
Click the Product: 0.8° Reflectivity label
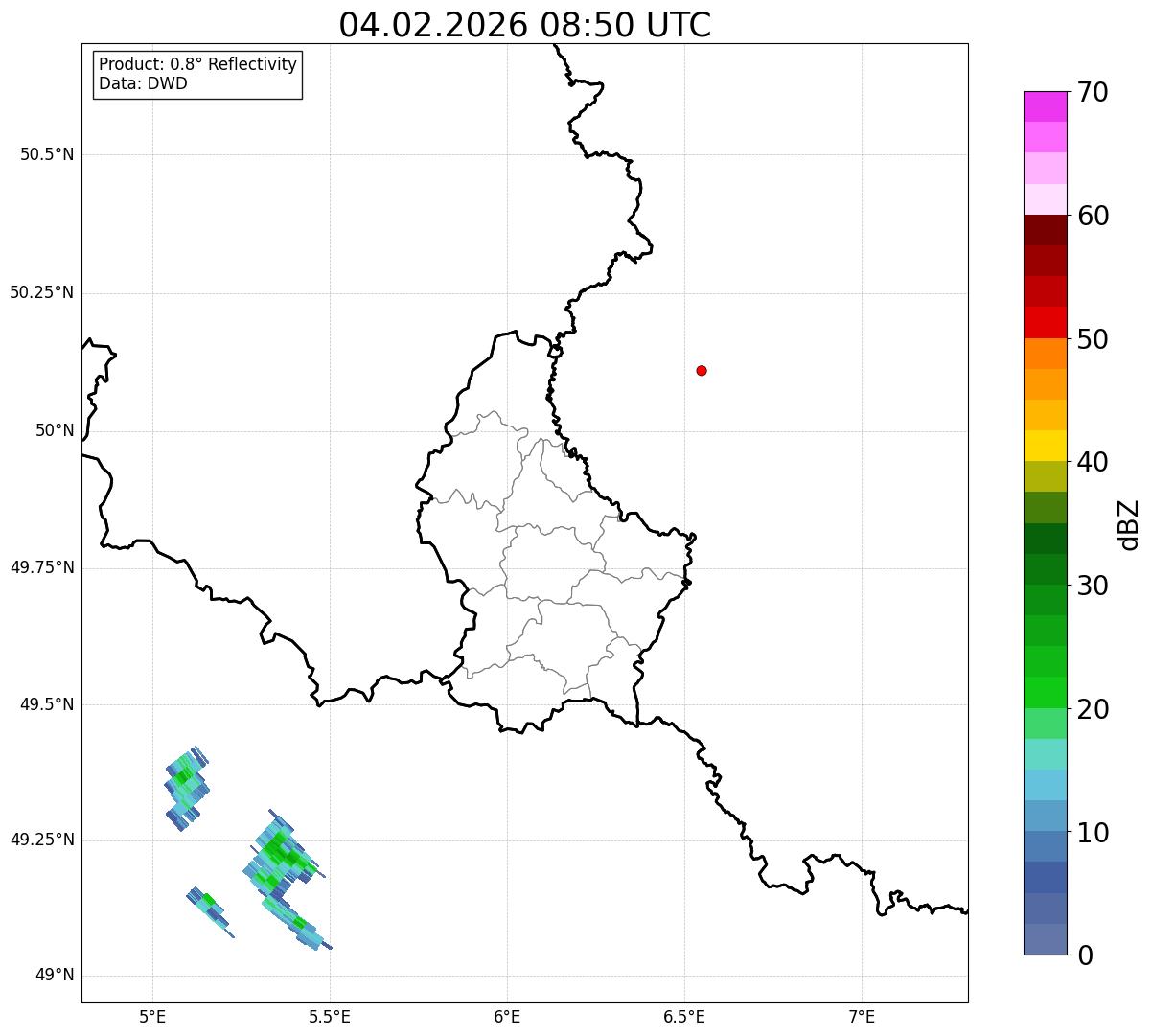click(x=197, y=64)
